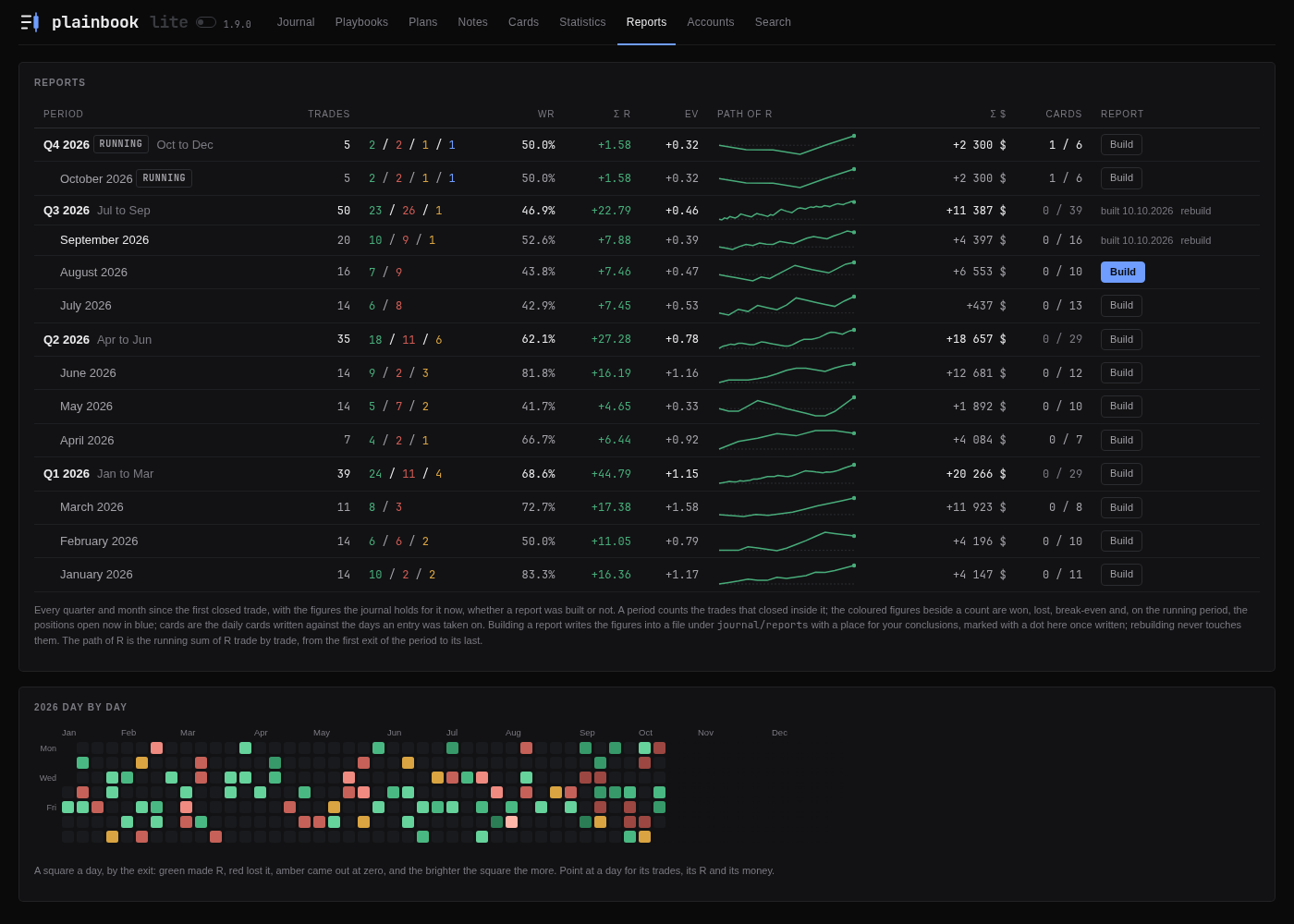Viewport: 1294px width, 924px height.
Task: Click the September 2026 period label
Action: (104, 240)
